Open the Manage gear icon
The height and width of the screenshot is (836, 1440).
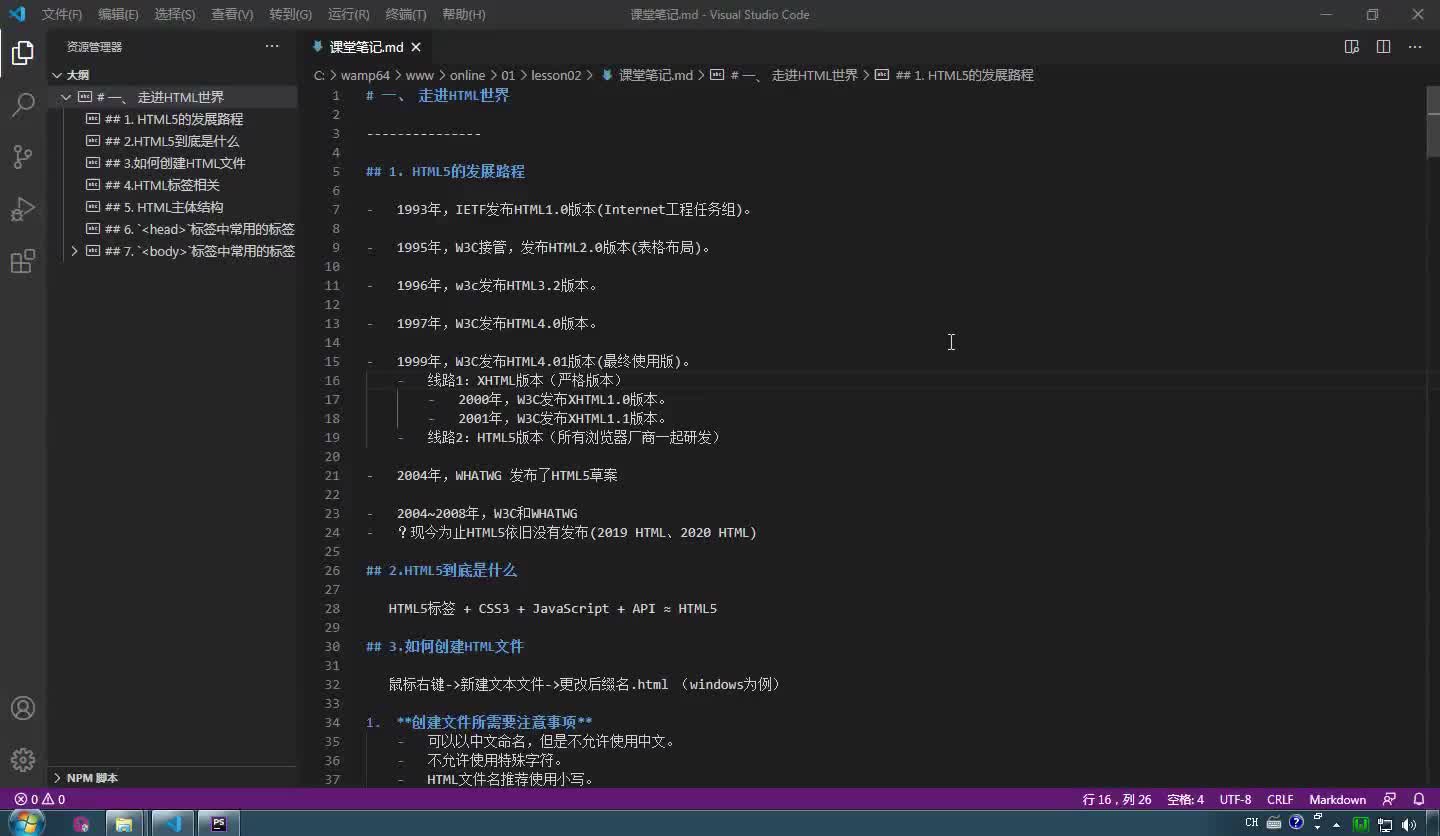(x=23, y=760)
